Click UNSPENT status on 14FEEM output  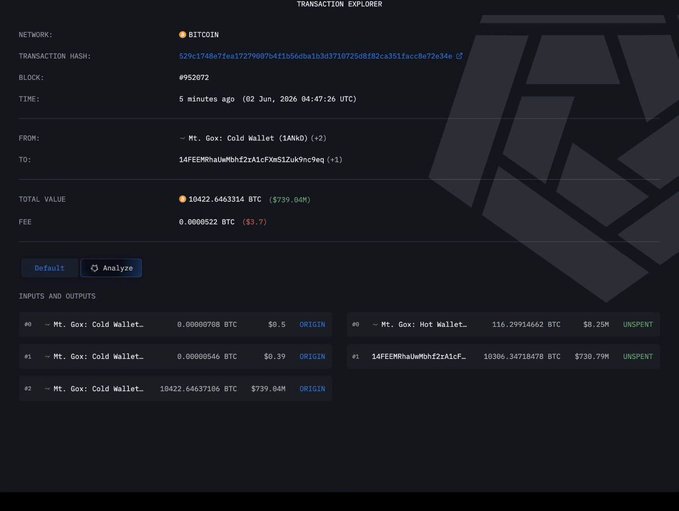[x=638, y=356]
